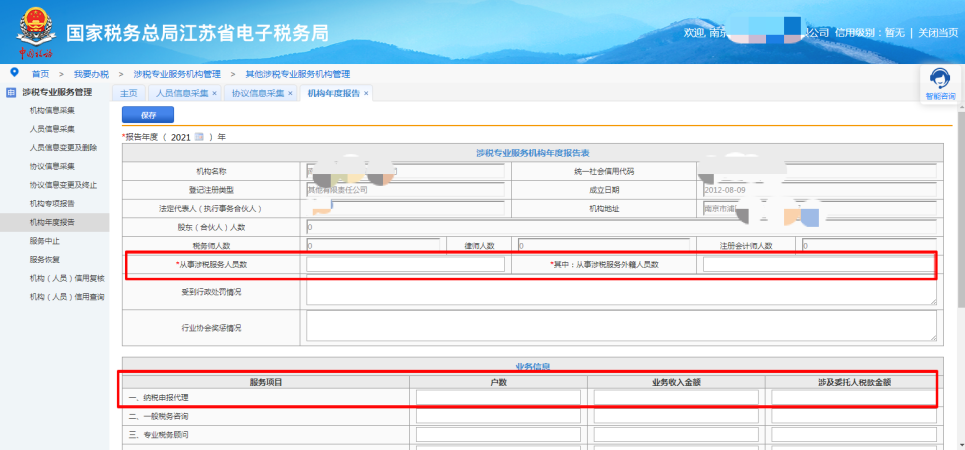Close the 人员信息采集 tab
This screenshot has height=450, width=965.
[214, 93]
